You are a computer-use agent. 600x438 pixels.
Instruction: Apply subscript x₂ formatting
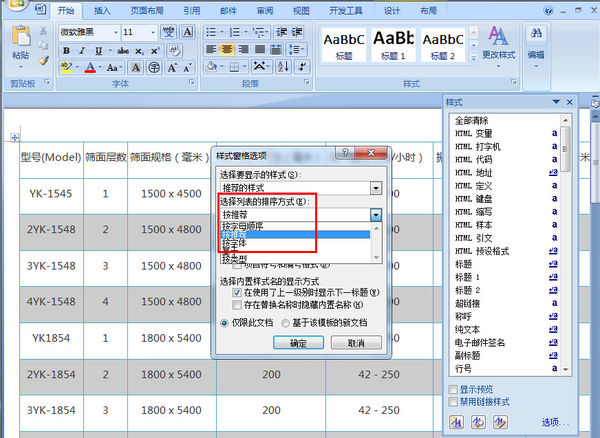pos(139,51)
